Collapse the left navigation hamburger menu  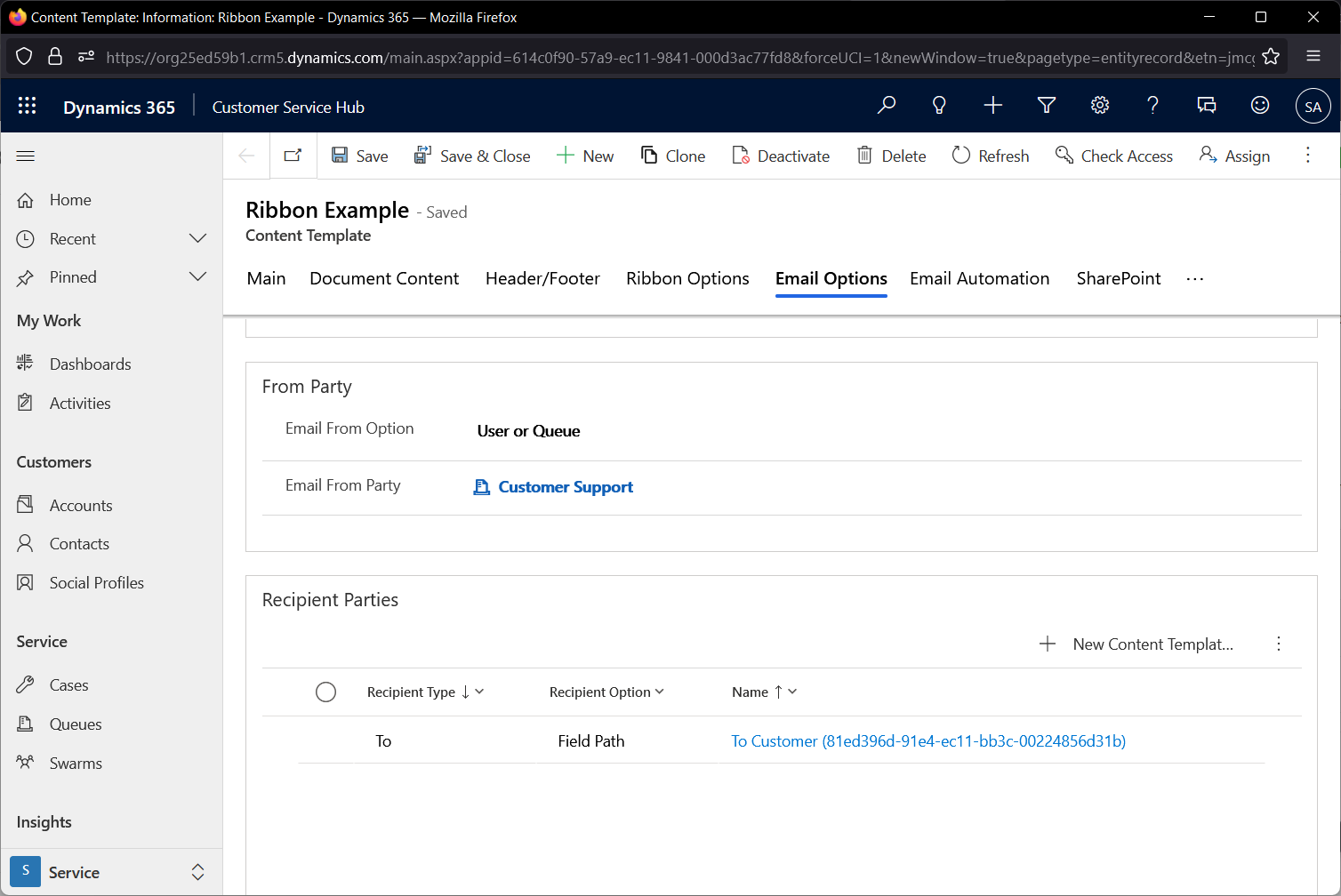(26, 156)
